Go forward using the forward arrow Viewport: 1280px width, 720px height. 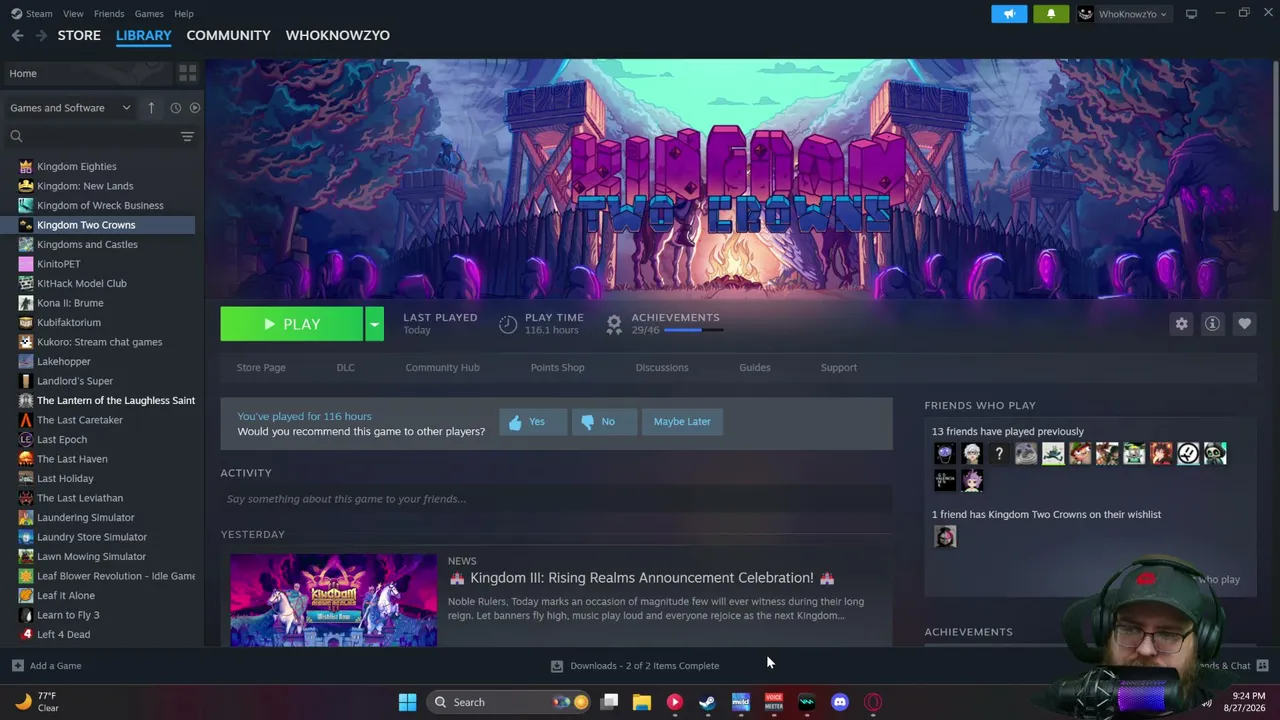pos(41,35)
